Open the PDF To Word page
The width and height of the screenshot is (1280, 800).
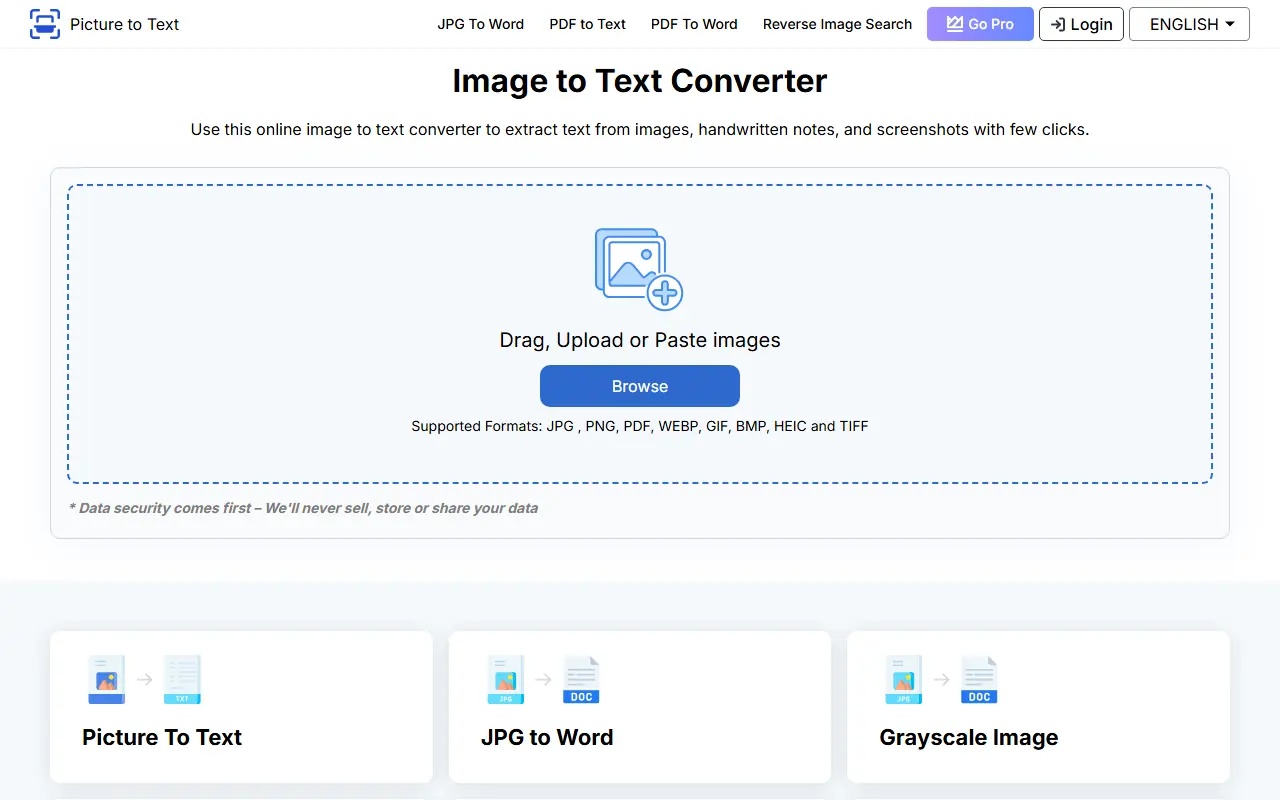[694, 24]
